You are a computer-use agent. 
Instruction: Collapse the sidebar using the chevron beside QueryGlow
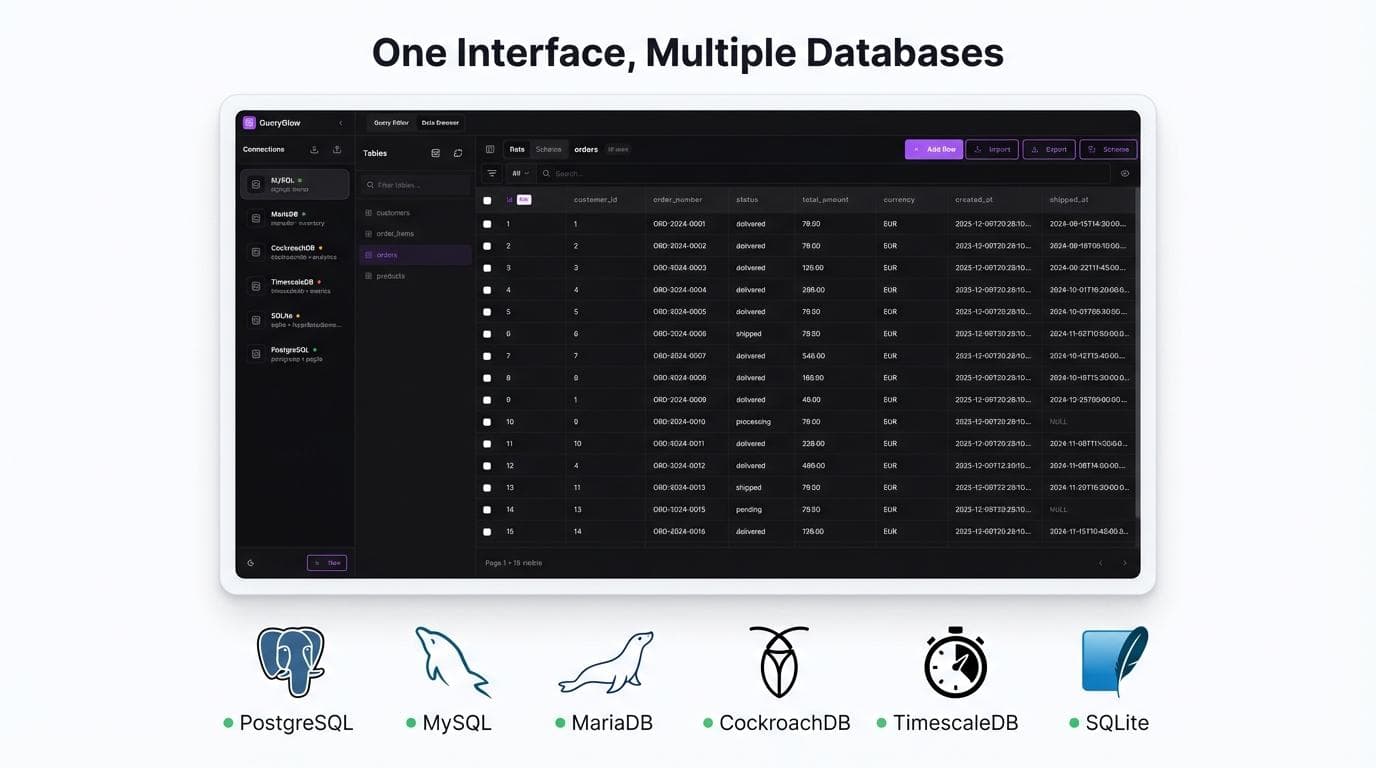pos(340,123)
